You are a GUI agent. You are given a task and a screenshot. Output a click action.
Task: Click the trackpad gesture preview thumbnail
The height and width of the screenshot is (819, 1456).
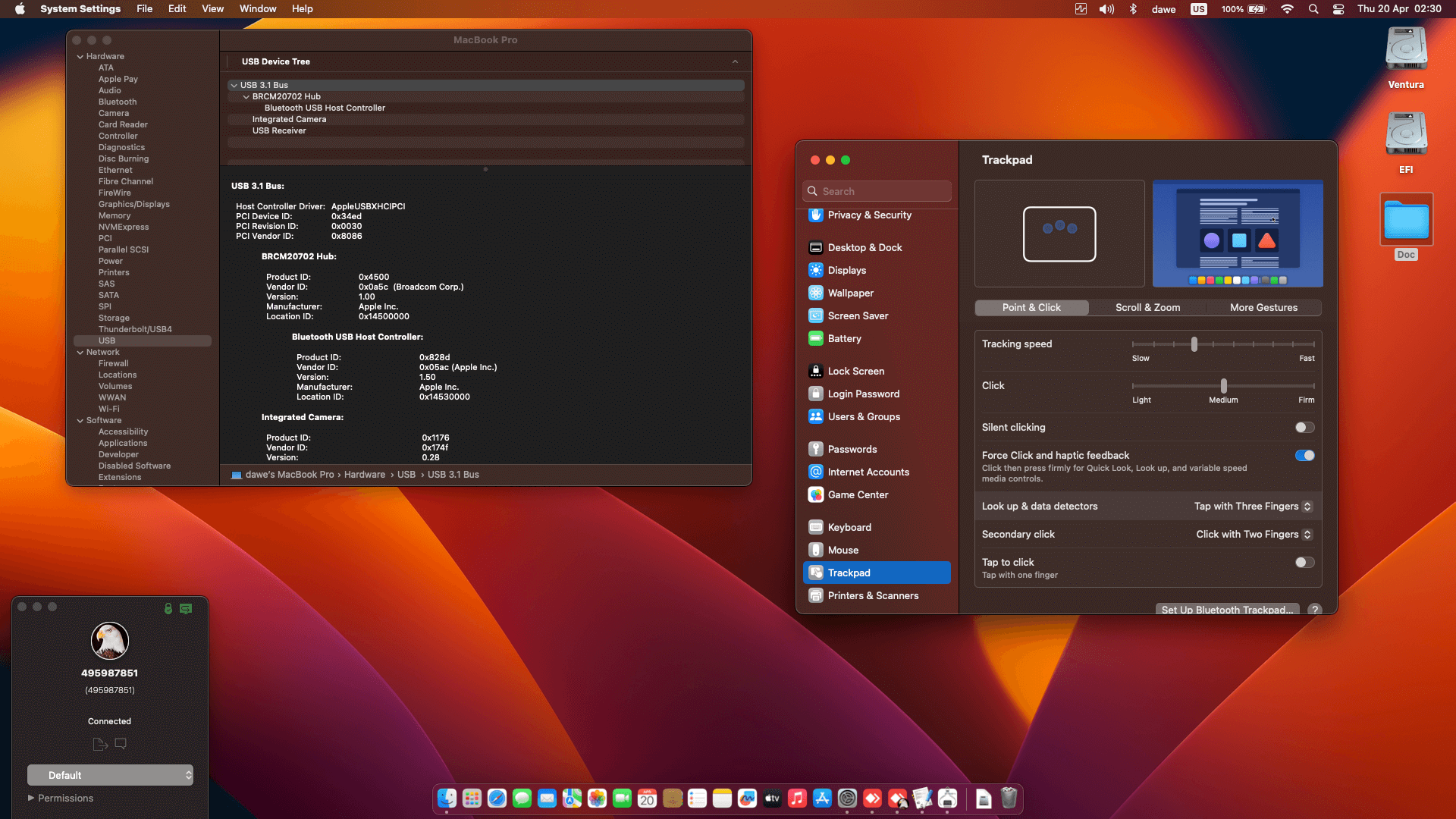tap(1059, 234)
